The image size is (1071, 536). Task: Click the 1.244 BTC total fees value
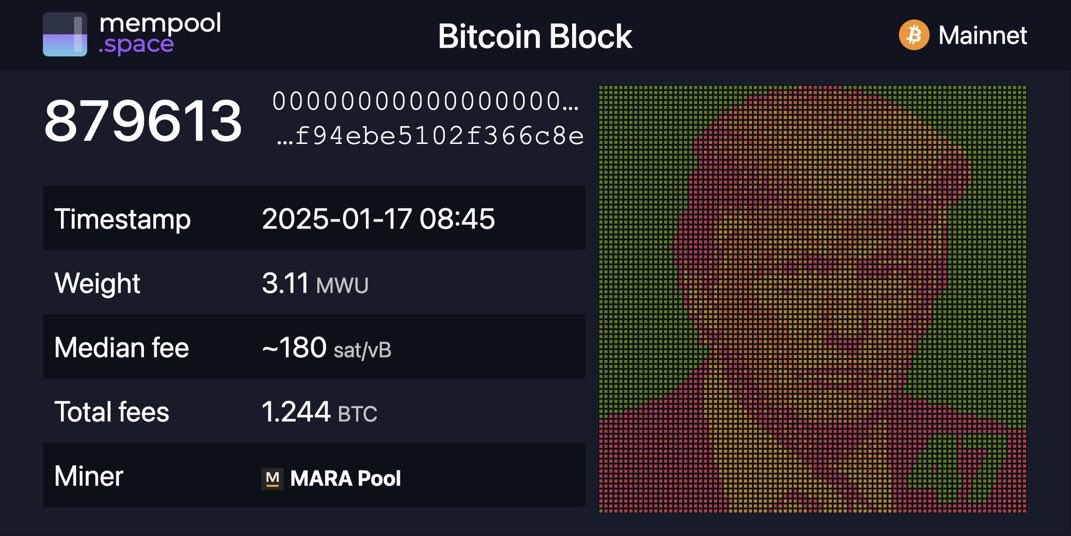click(x=320, y=412)
